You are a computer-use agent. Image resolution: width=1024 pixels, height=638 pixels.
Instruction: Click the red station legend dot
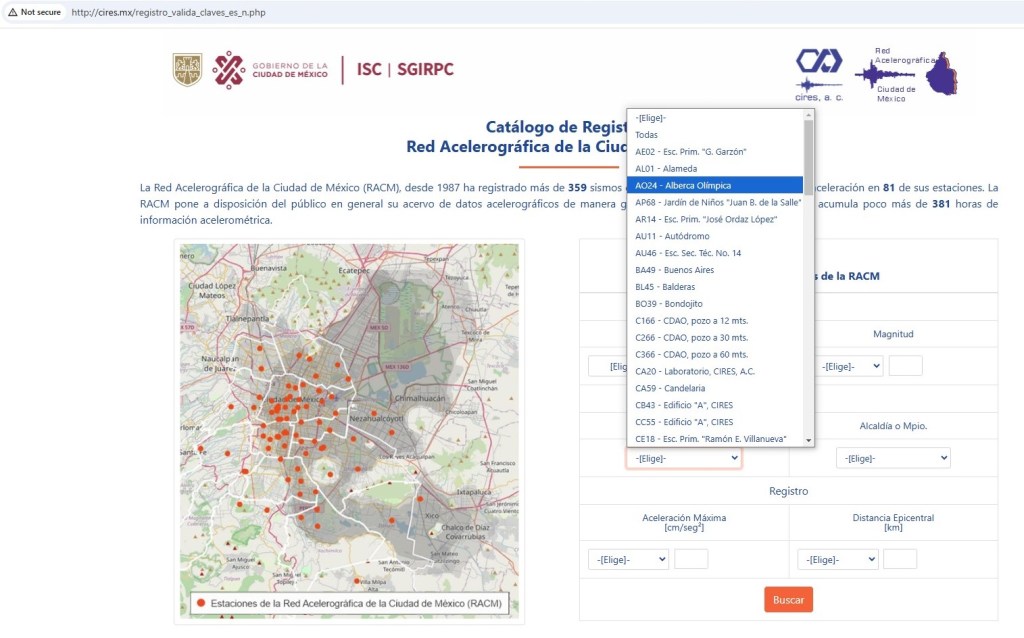pos(201,603)
